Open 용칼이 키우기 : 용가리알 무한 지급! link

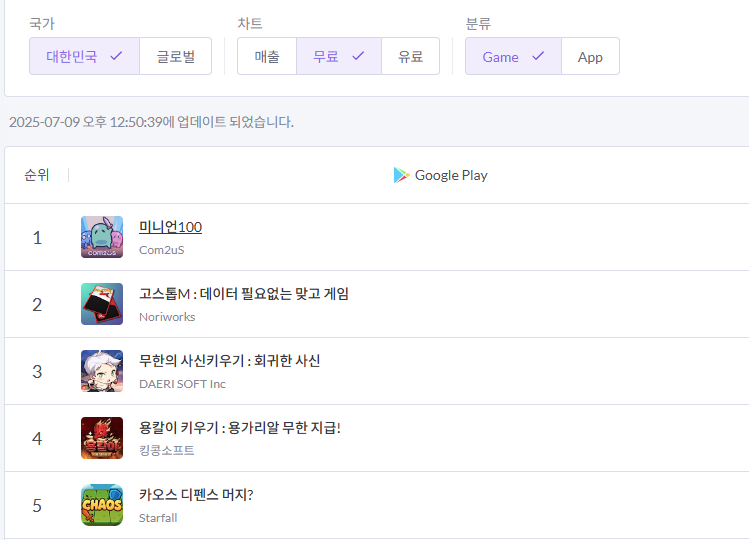(x=240, y=427)
